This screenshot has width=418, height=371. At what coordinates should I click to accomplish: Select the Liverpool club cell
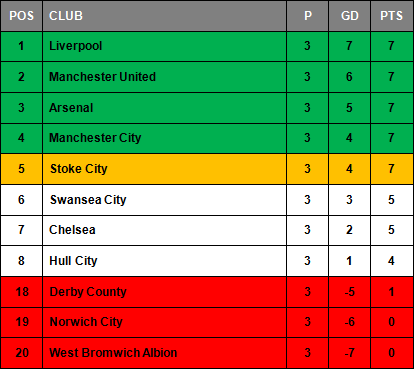click(x=164, y=46)
